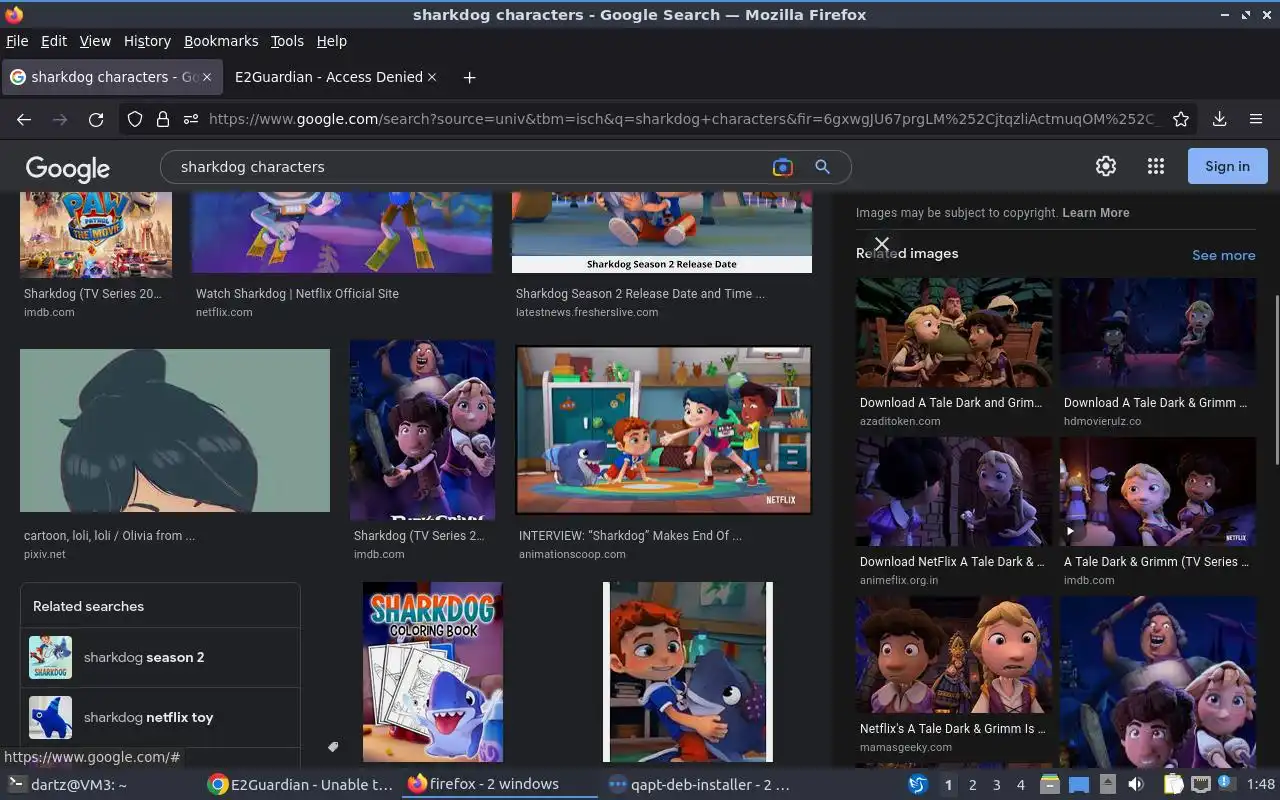Image resolution: width=1280 pixels, height=800 pixels.
Task: Open the File menu
Action: (17, 41)
